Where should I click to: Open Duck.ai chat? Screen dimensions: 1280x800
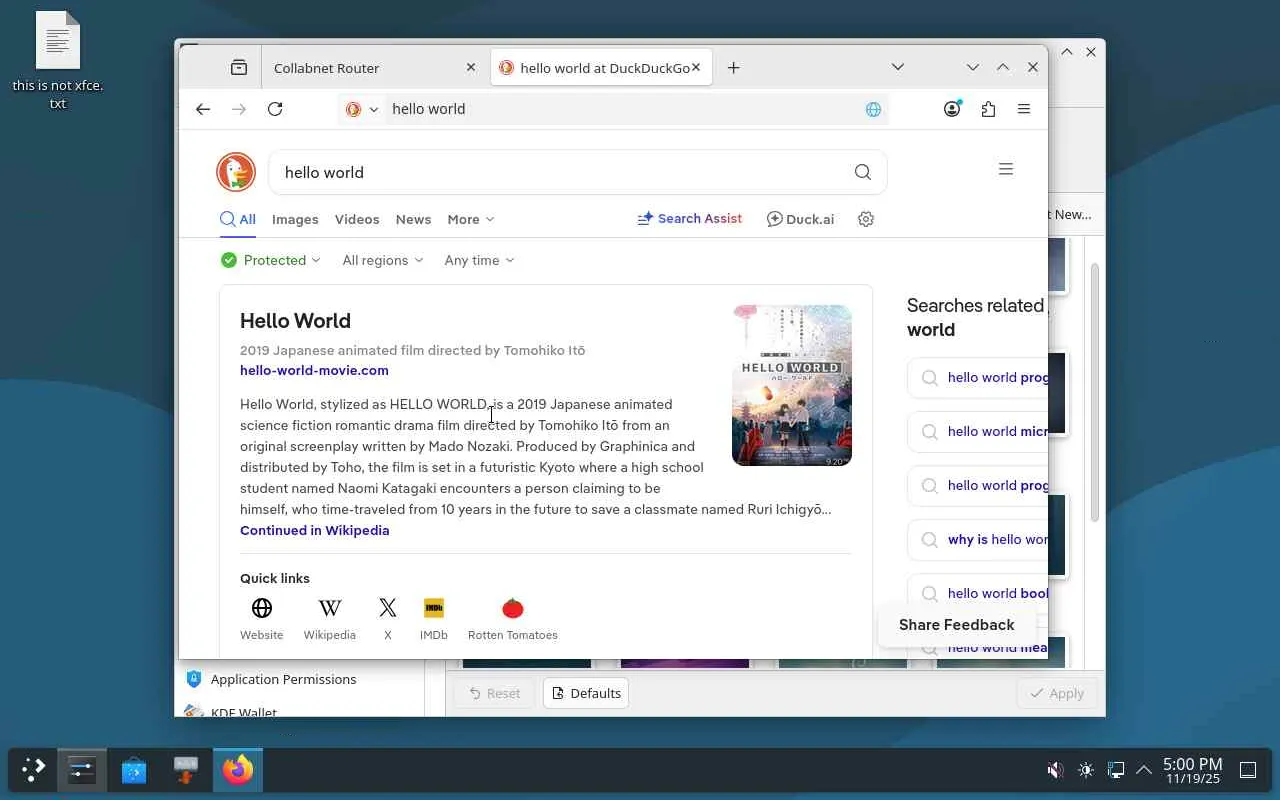coord(800,219)
